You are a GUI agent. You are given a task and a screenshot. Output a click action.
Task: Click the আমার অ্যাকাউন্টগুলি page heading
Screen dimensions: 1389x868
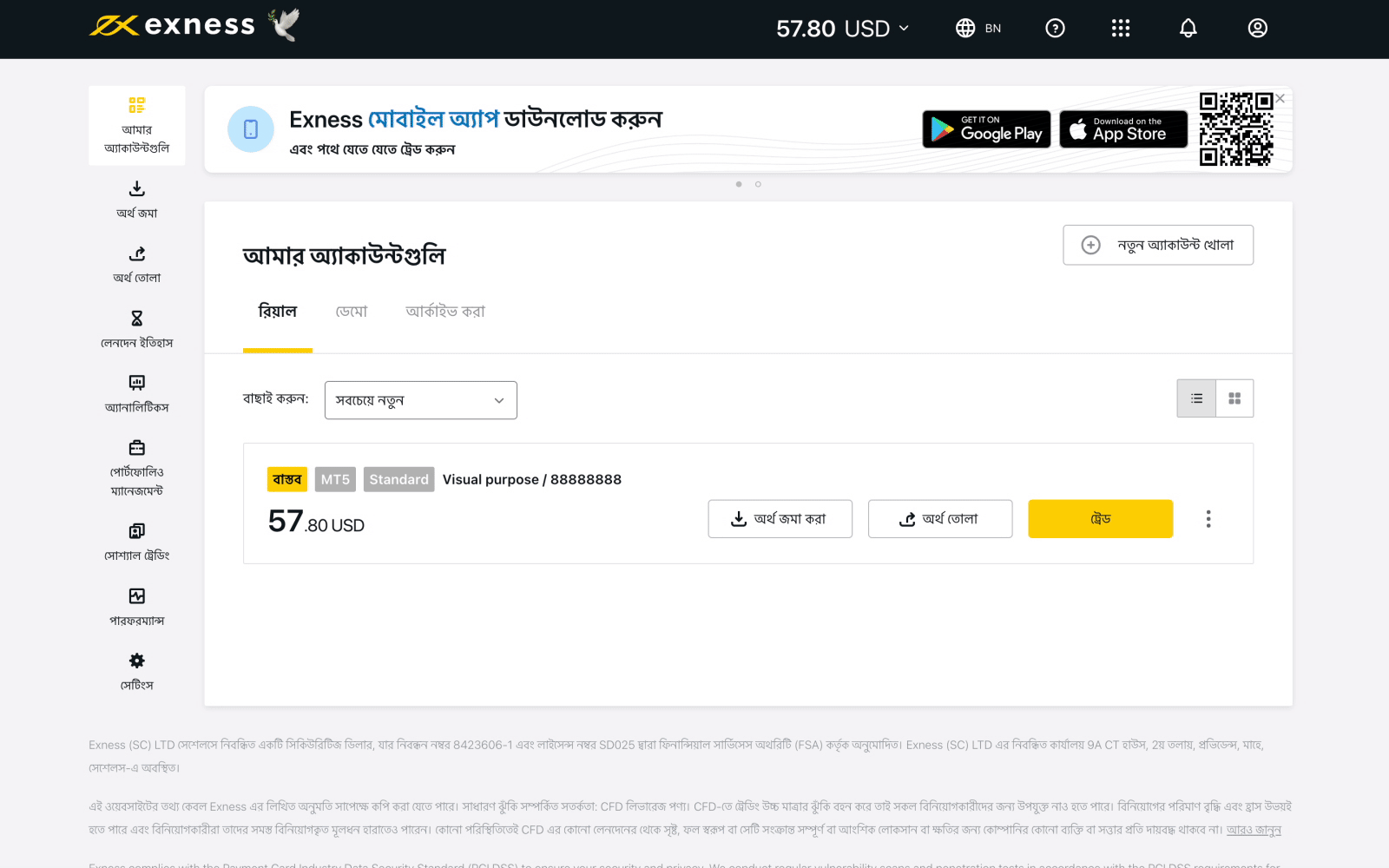(344, 255)
